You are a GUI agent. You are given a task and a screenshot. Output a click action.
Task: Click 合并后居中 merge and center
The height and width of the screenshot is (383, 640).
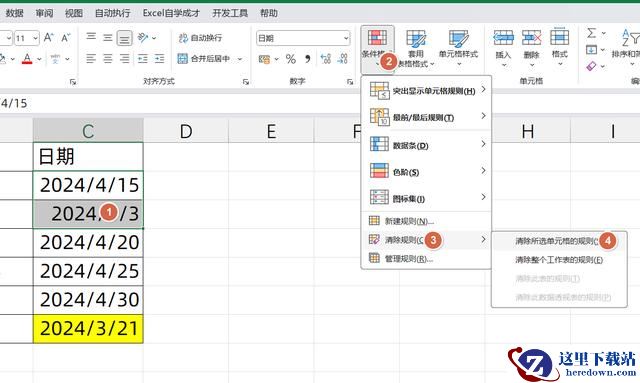203,59
